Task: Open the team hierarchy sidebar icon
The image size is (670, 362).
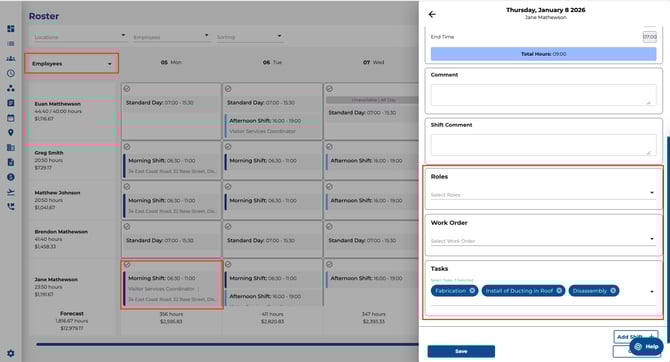Action: tap(11, 59)
